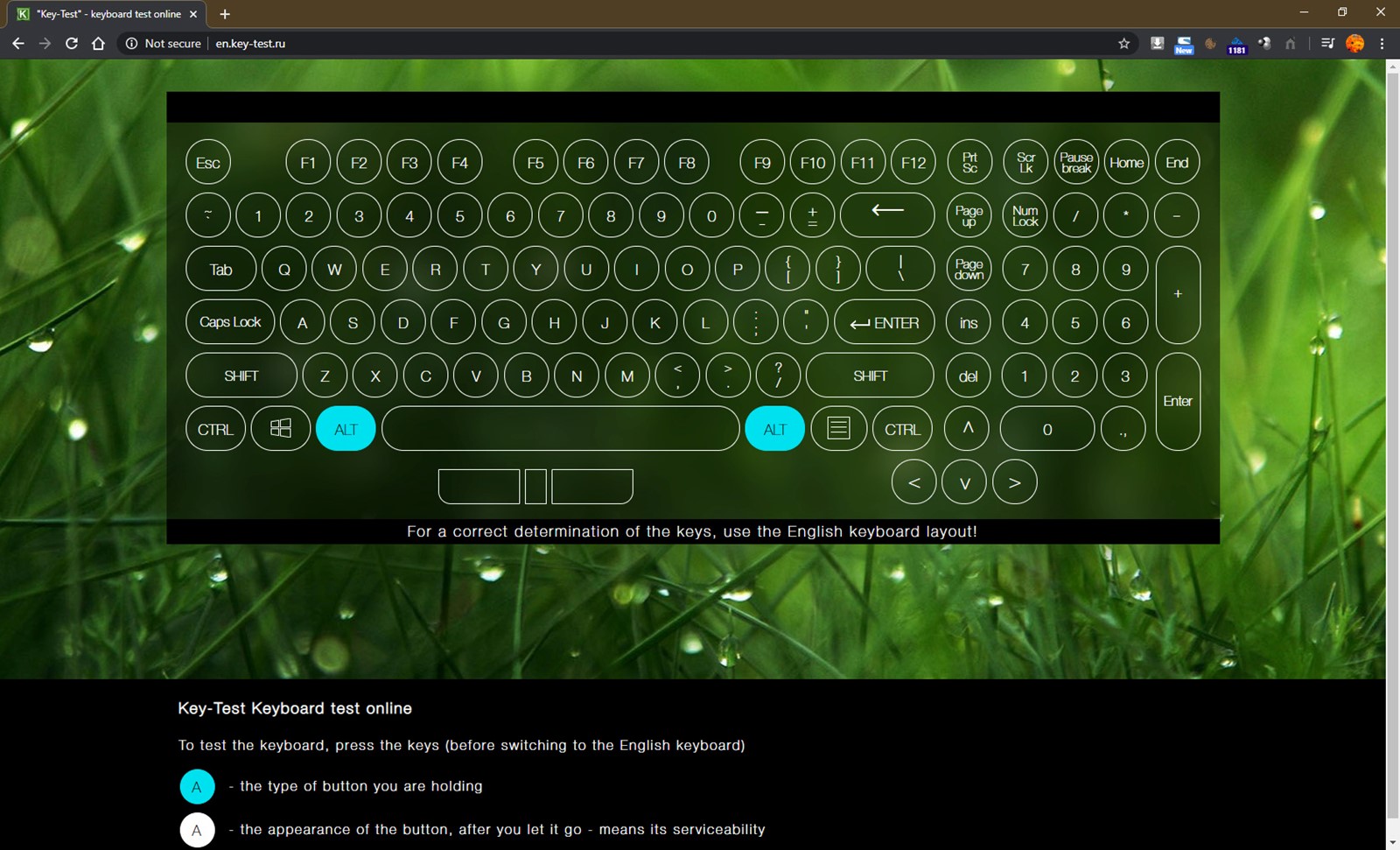This screenshot has width=1400, height=850.
Task: Click the highlighted right ALT key
Action: pyautogui.click(x=775, y=429)
